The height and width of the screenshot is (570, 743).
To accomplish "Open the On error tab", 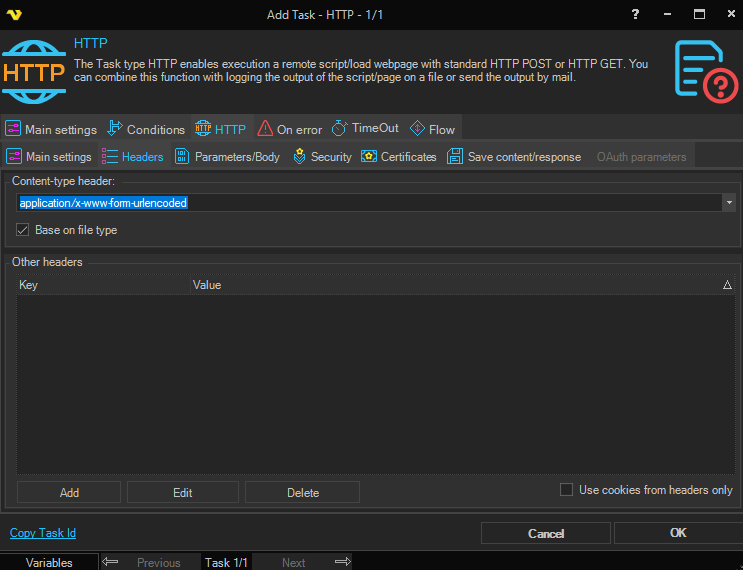I will [x=289, y=129].
